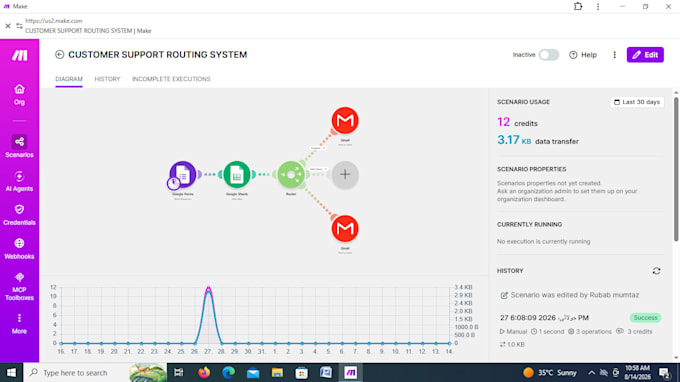Open the 35°C Sunny weather widget
The height and width of the screenshot is (382, 680).
click(x=549, y=372)
